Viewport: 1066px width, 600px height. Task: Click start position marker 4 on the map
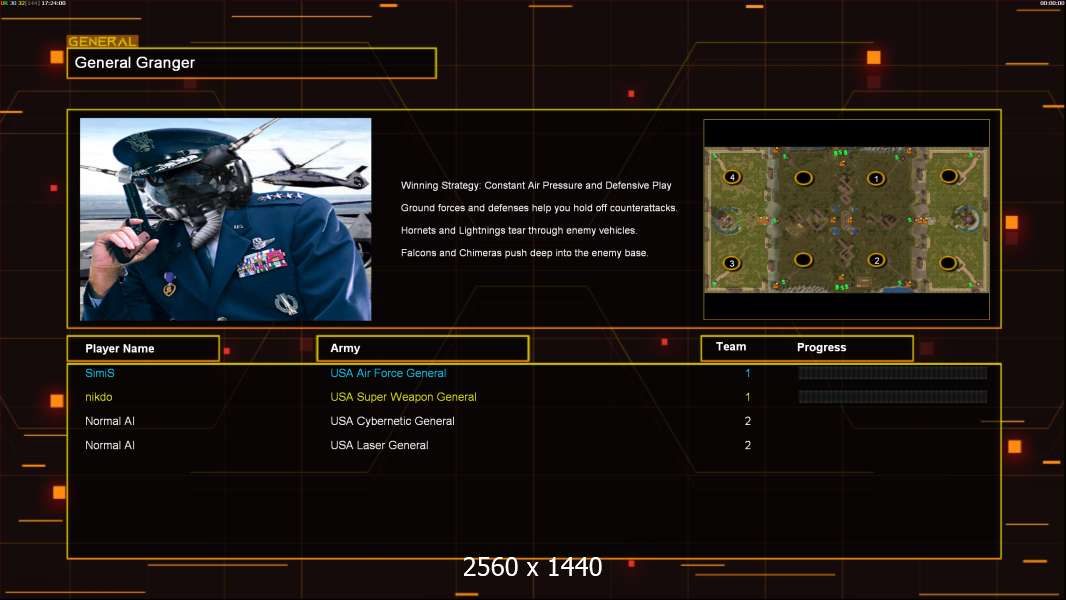(732, 177)
